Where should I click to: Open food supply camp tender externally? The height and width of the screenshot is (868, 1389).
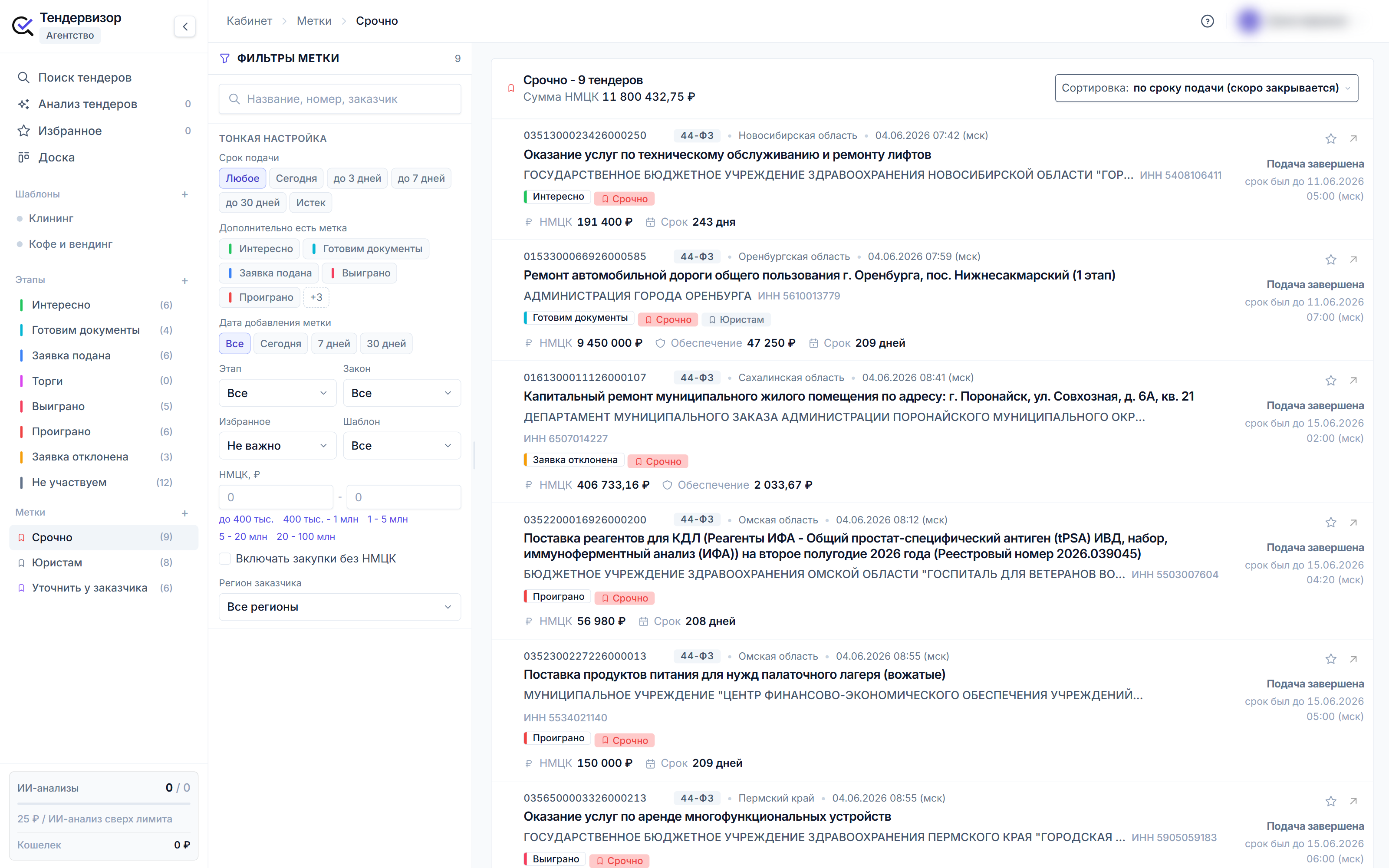1353,660
